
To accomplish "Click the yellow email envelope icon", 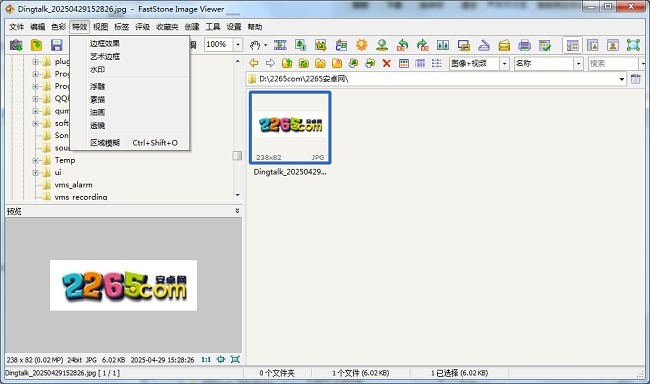I will coord(504,45).
